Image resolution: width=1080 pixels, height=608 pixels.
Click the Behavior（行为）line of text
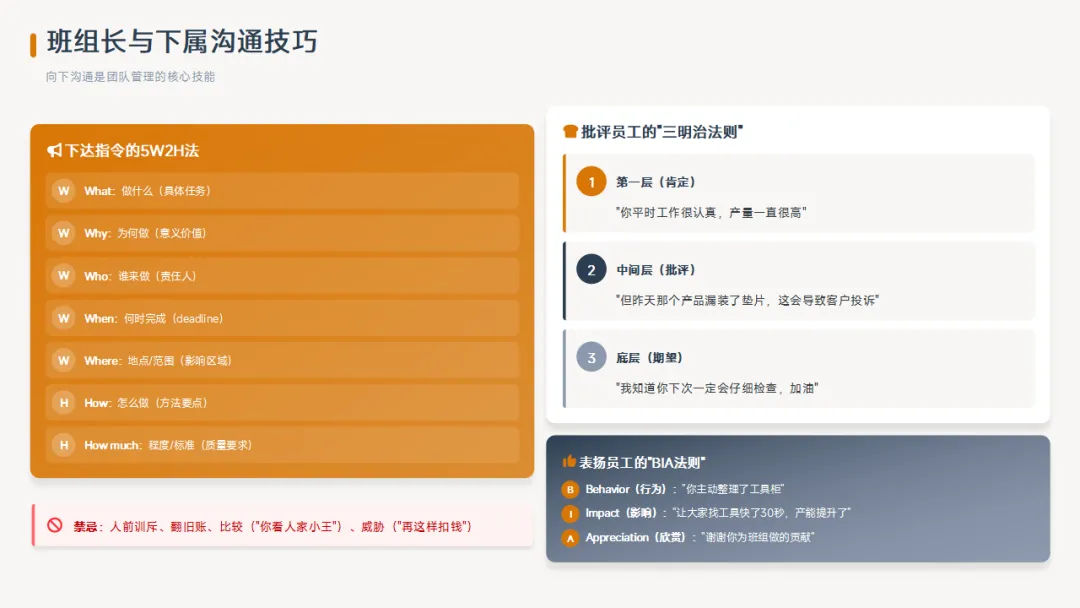click(685, 489)
